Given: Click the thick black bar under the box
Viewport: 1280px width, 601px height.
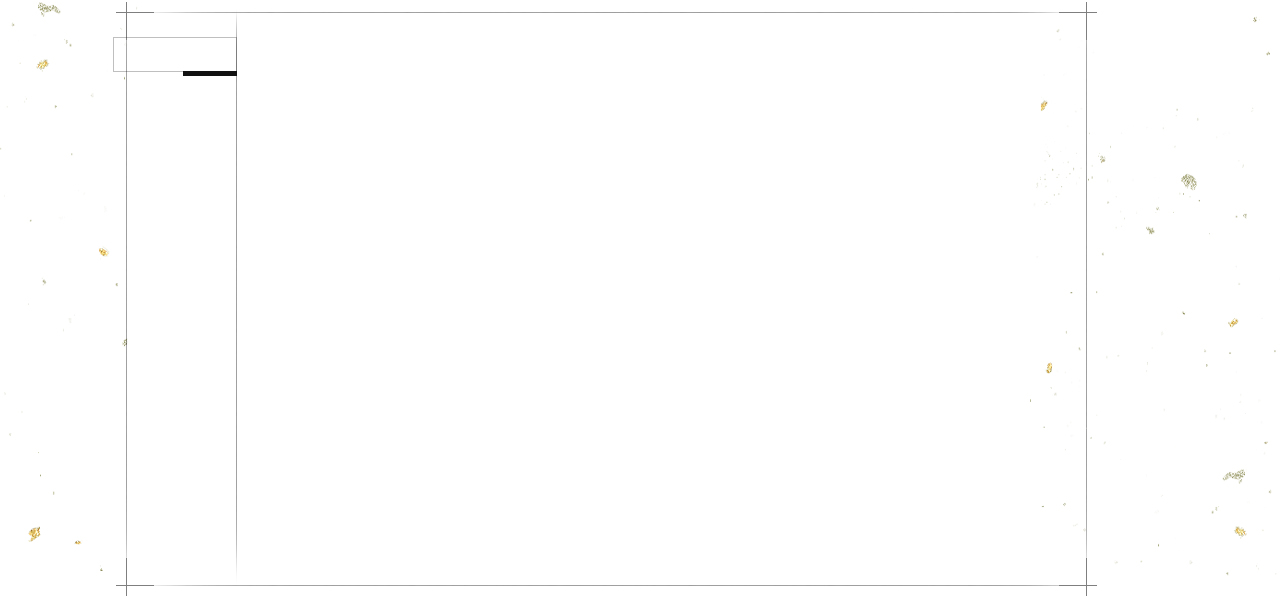Looking at the screenshot, I should 210,73.
